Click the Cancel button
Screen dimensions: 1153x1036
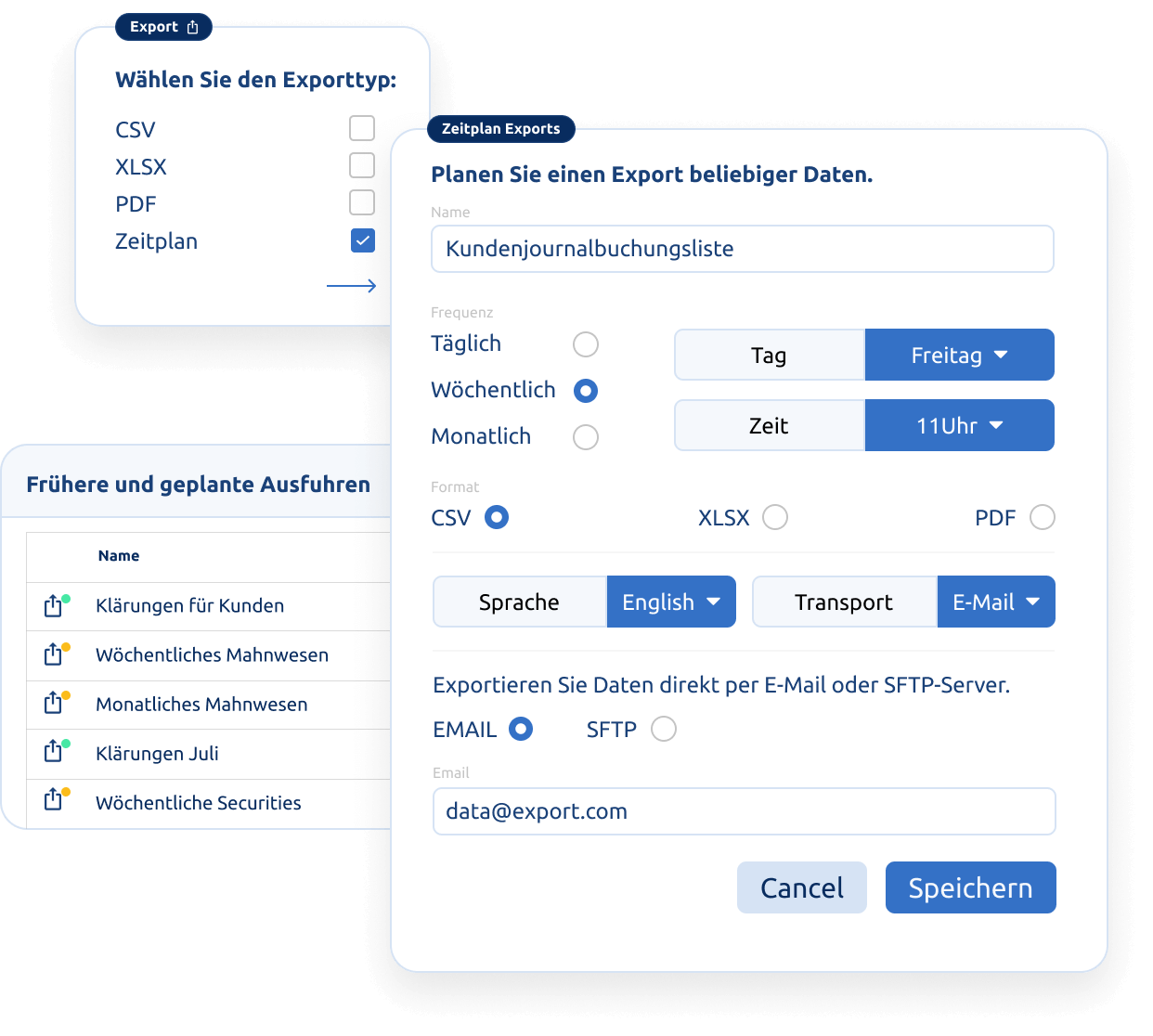(x=802, y=887)
